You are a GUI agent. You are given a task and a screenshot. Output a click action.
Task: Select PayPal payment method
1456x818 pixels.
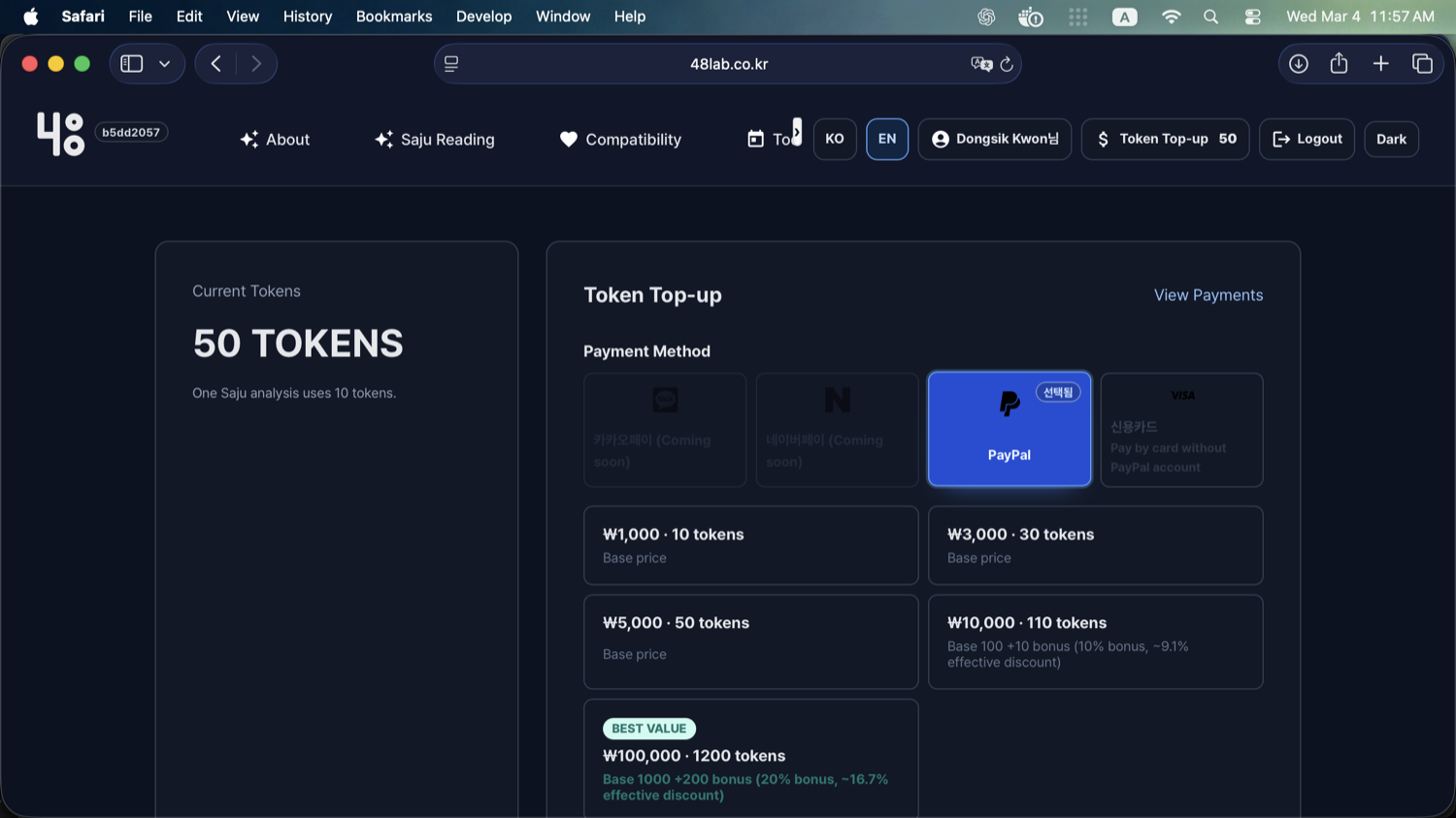[x=1009, y=429]
